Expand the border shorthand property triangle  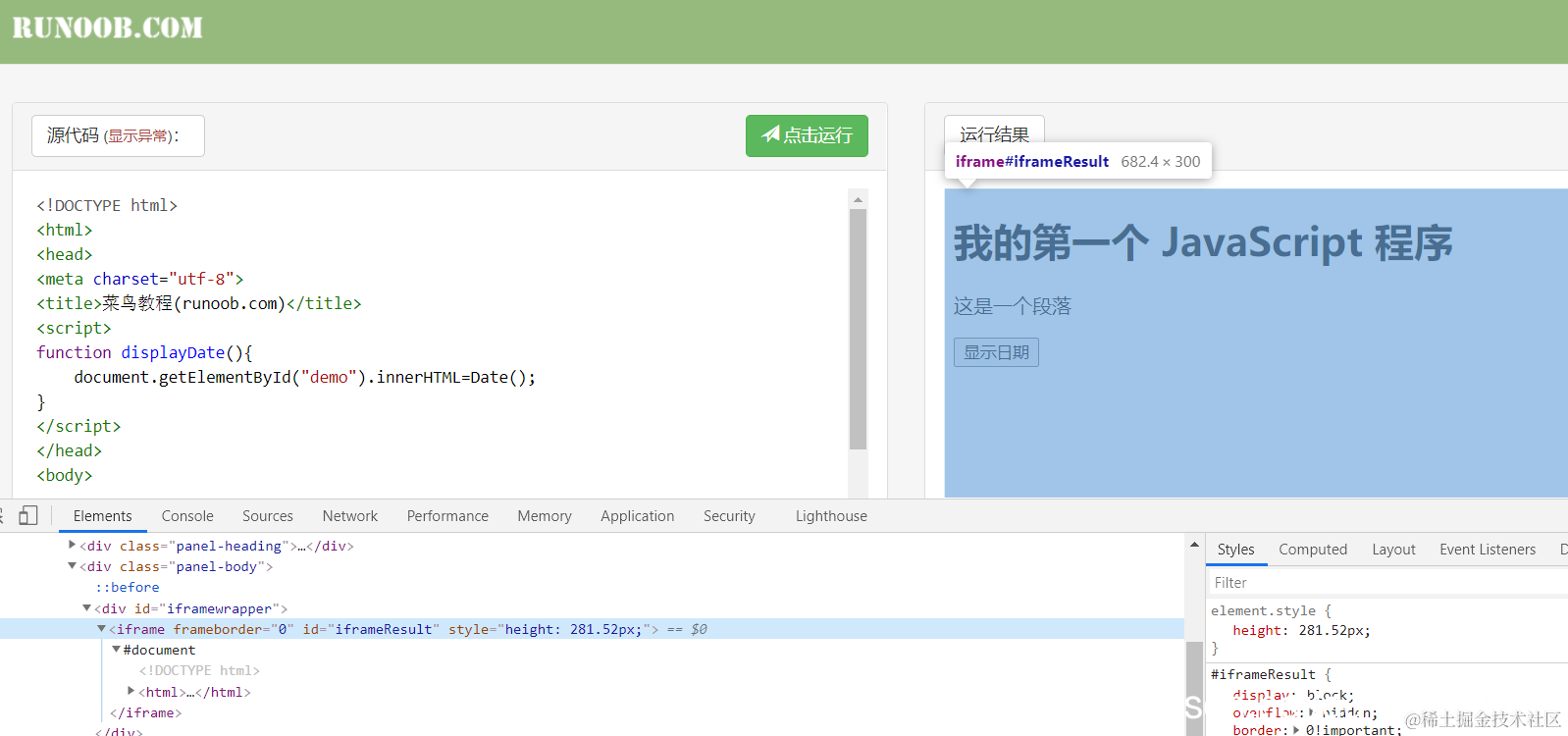coord(1296,730)
